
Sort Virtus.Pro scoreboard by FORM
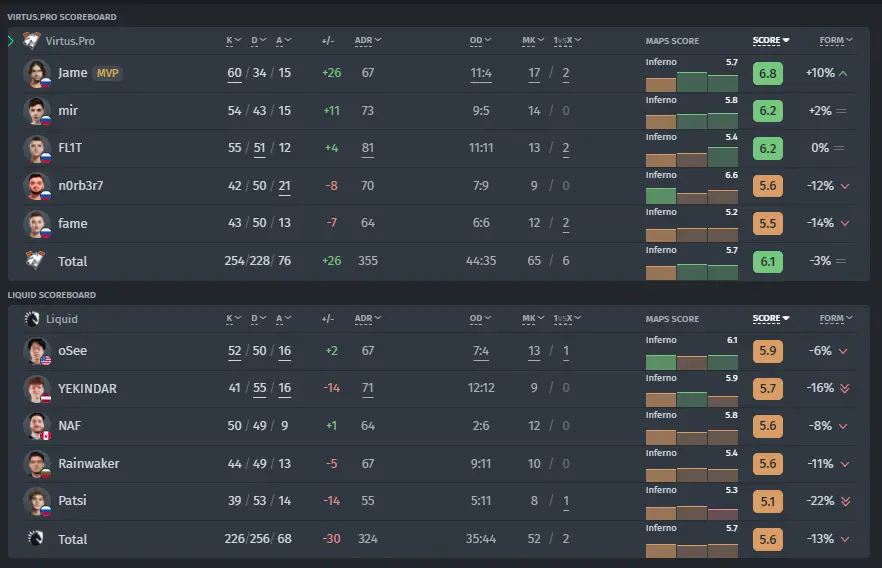(x=836, y=40)
